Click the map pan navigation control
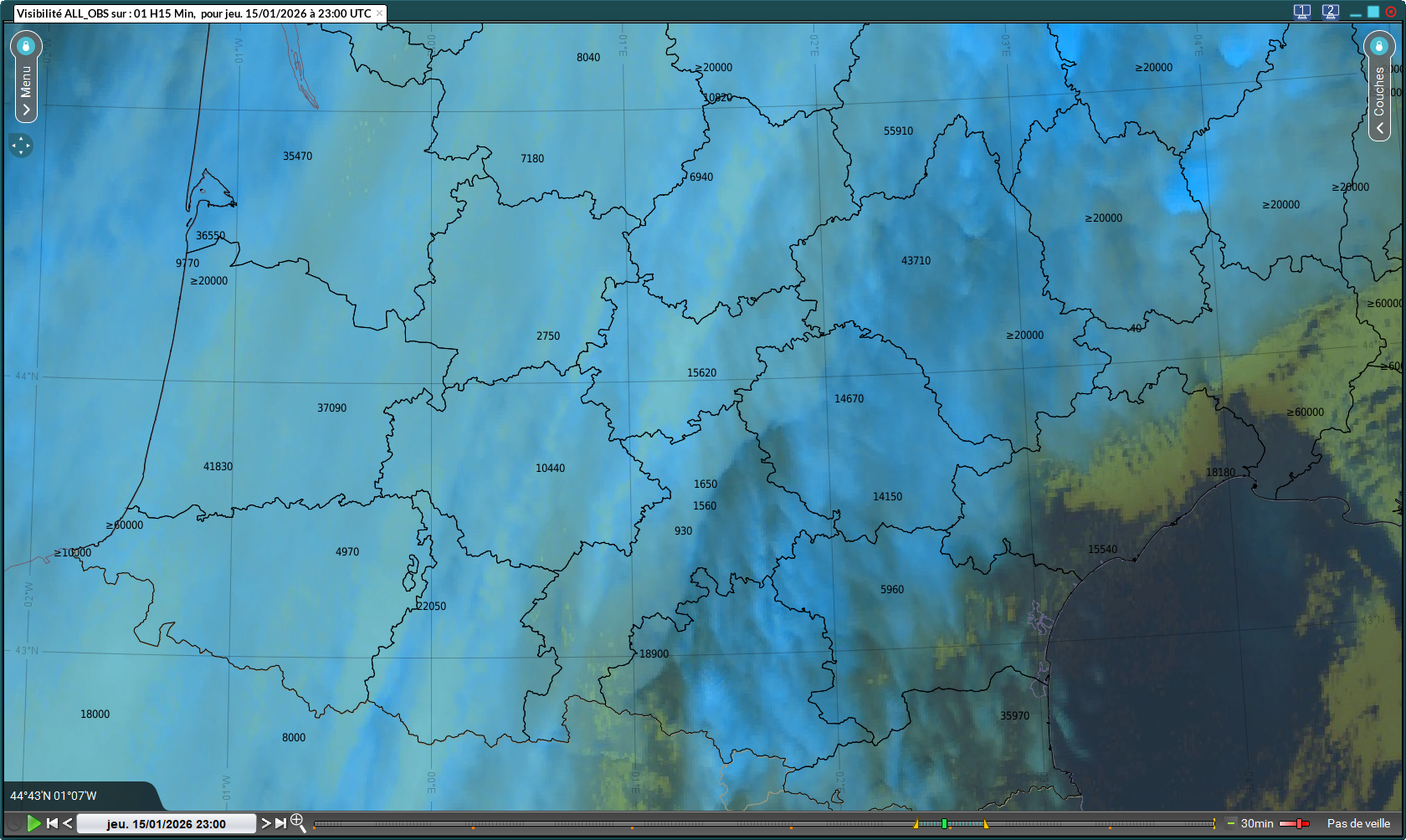Image resolution: width=1406 pixels, height=840 pixels. click(21, 146)
